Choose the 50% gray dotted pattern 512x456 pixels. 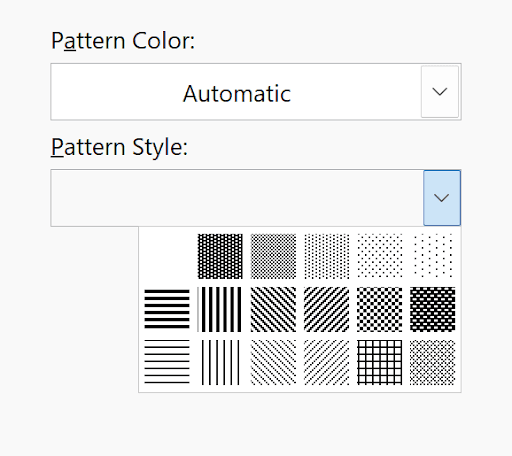coord(273,256)
